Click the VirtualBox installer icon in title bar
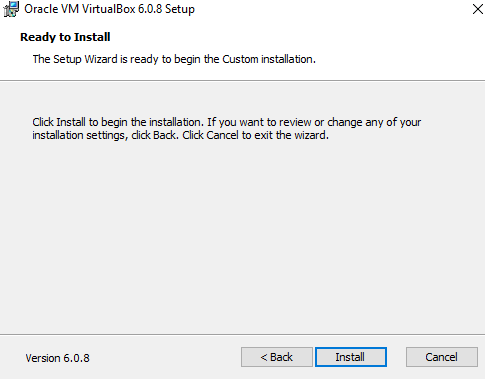This screenshot has width=485, height=379. (x=11, y=9)
